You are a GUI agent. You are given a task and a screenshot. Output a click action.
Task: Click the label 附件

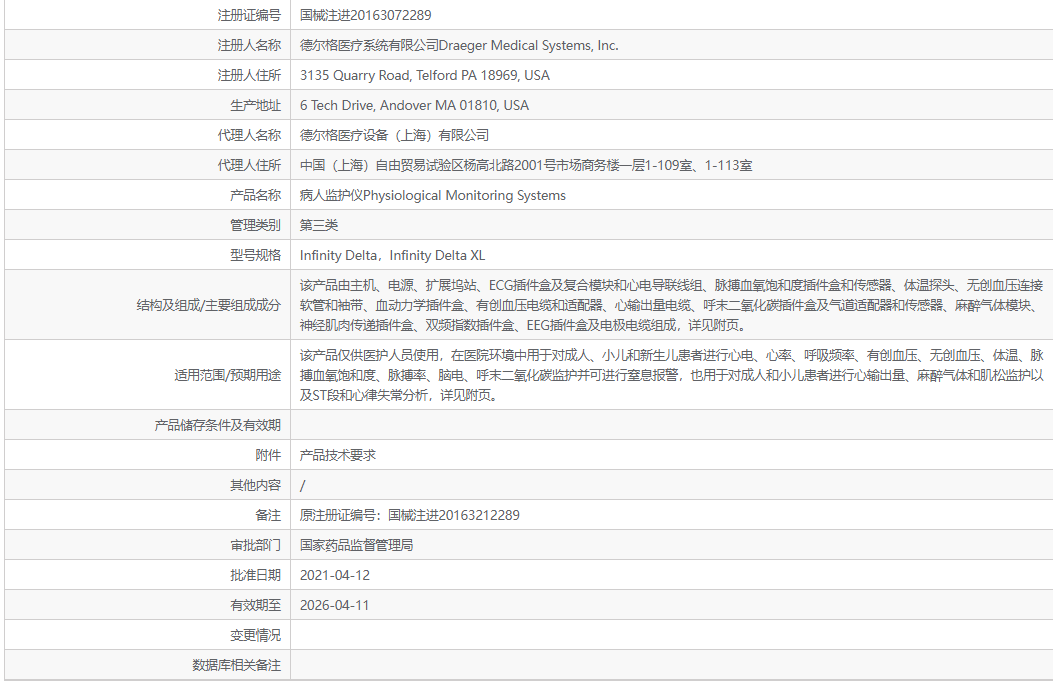tap(268, 455)
